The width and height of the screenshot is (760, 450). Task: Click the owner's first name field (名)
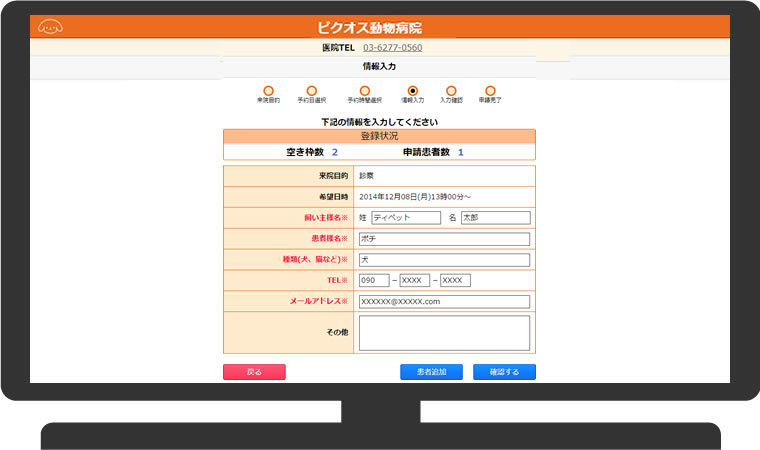(x=494, y=217)
